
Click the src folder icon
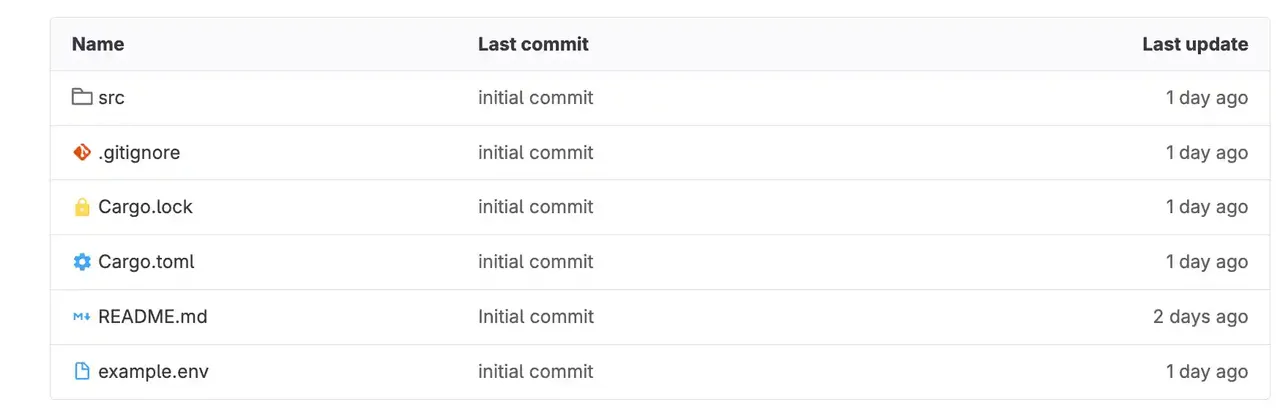click(82, 98)
